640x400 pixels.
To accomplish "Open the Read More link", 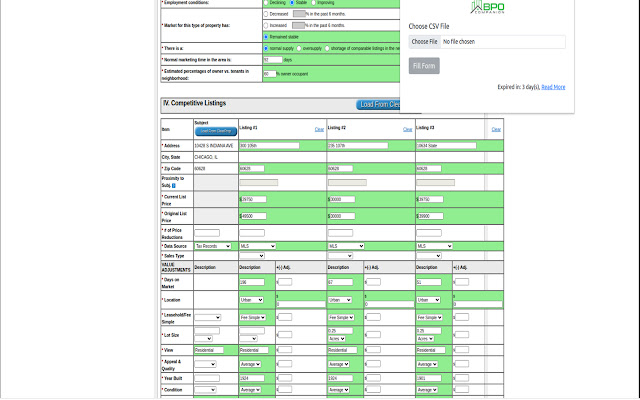I will click(x=553, y=87).
